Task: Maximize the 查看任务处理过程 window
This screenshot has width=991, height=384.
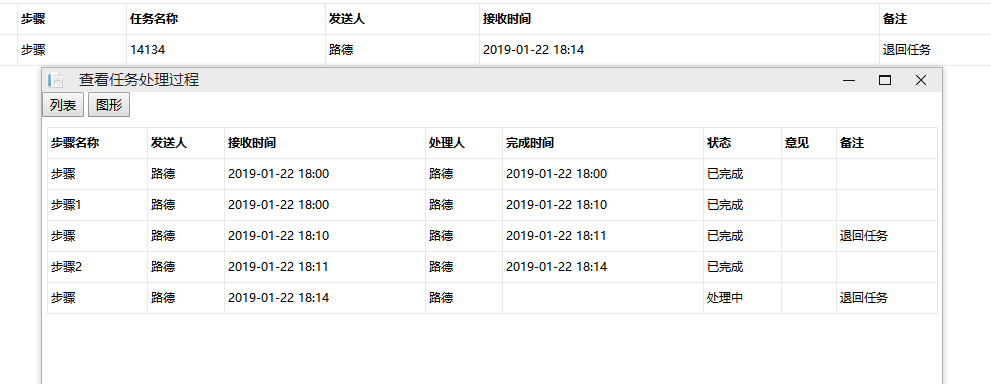Action: point(885,80)
